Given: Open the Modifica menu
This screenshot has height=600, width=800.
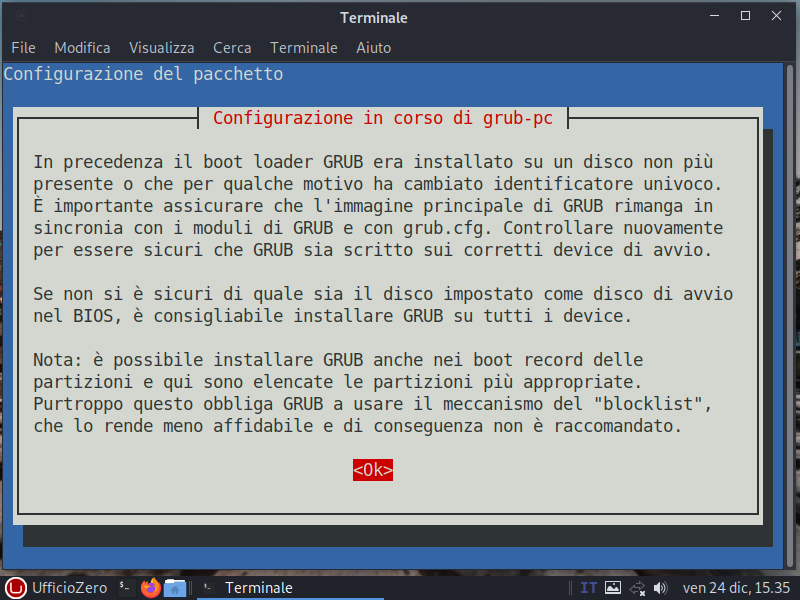Looking at the screenshot, I should (82, 47).
